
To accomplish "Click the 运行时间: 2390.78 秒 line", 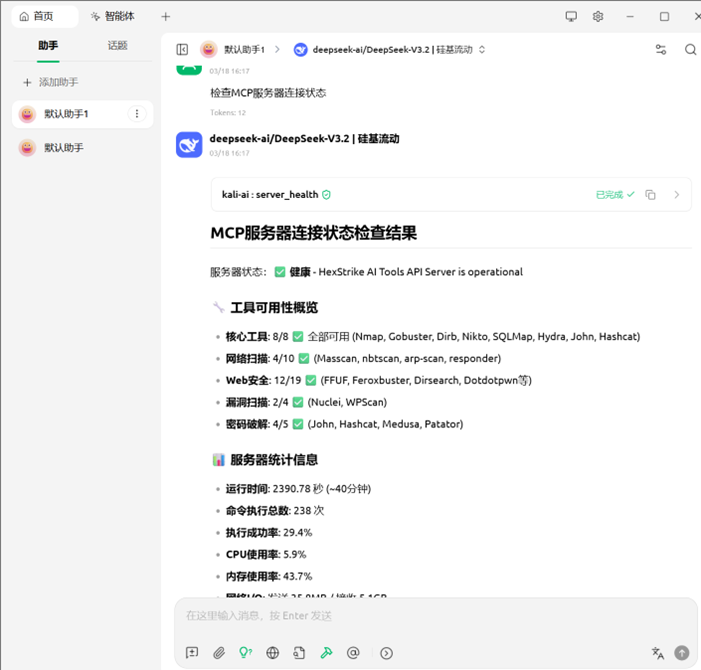I will click(298, 489).
